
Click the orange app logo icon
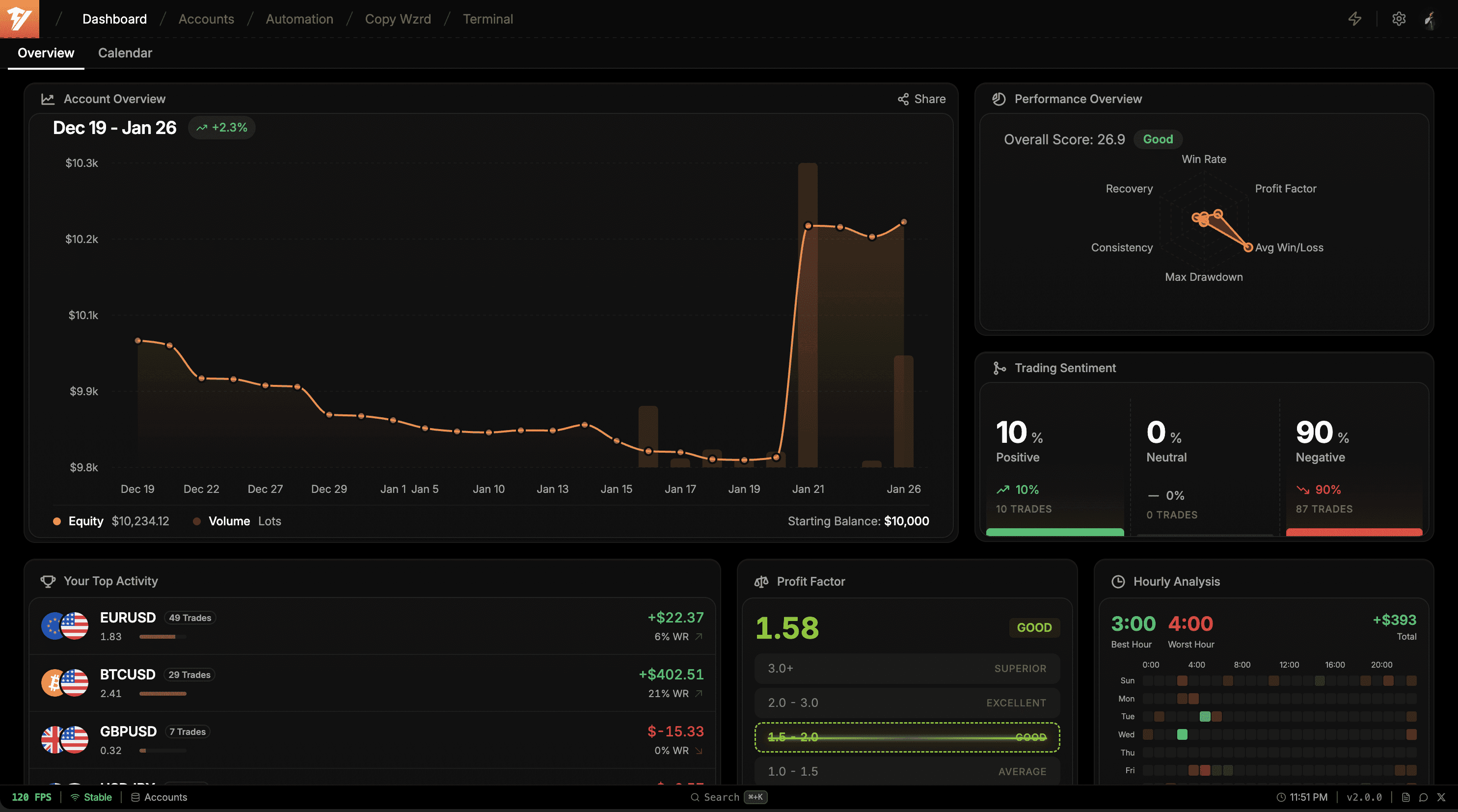click(19, 19)
